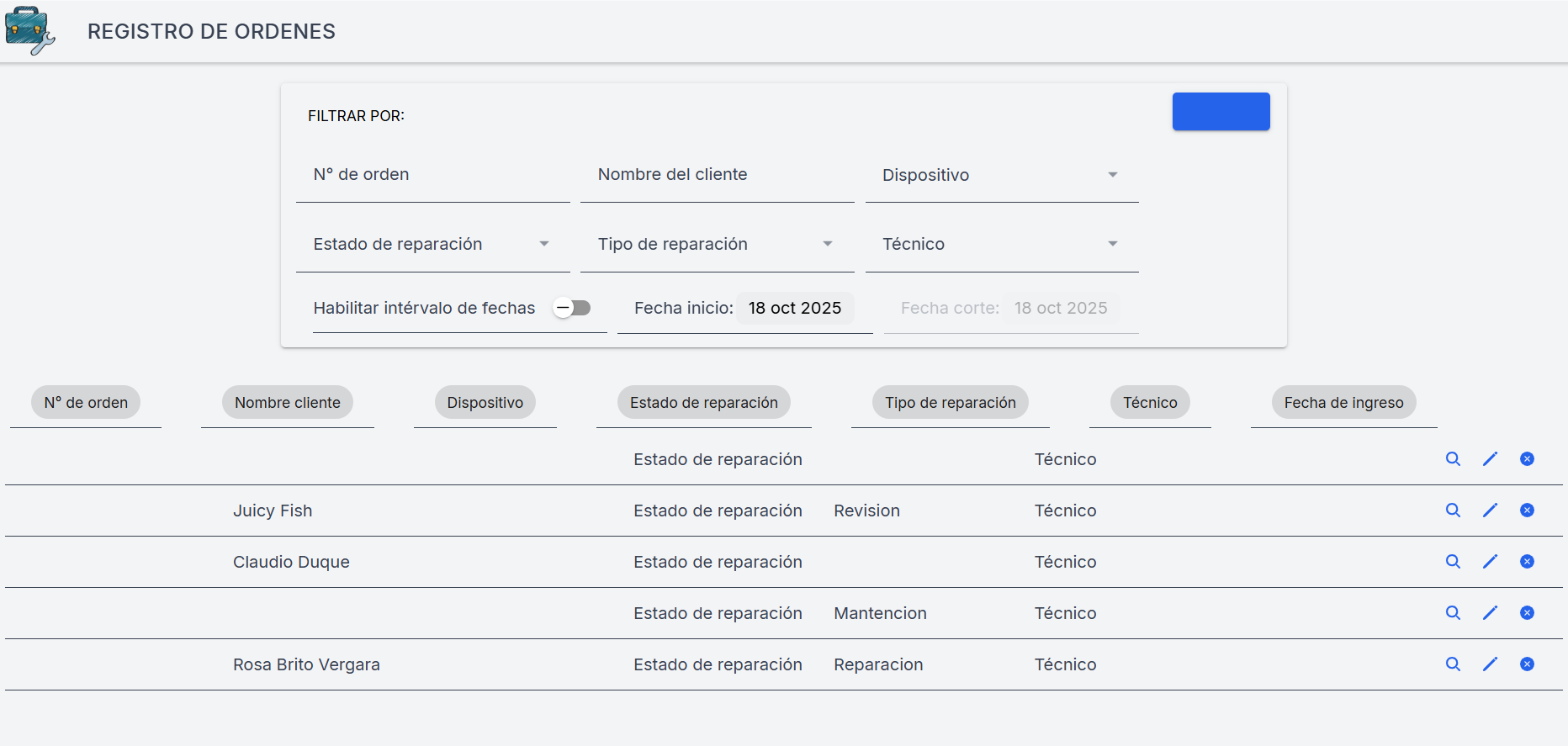Remove the Juicy Fish order with X icon
The width and height of the screenshot is (1568, 746).
[x=1527, y=511]
